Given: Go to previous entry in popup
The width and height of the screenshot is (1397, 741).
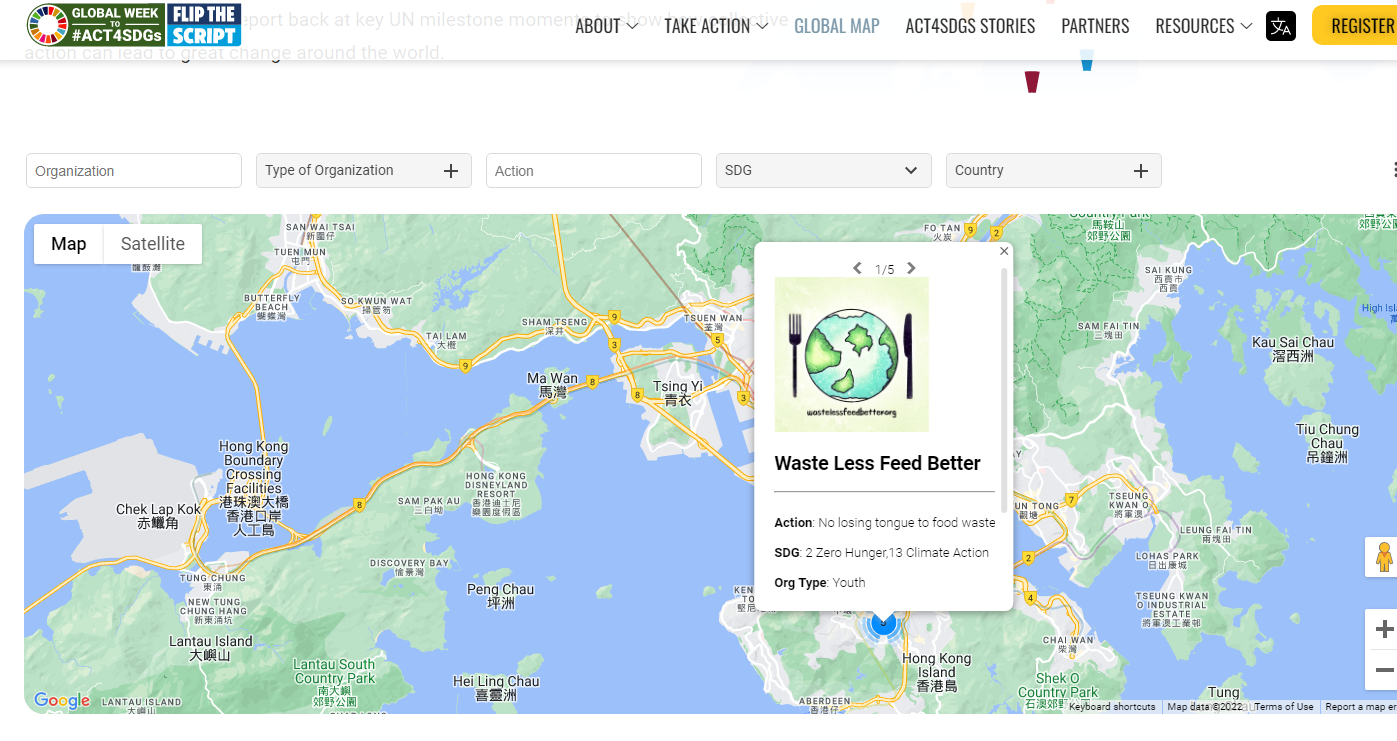Looking at the screenshot, I should pyautogui.click(x=857, y=268).
